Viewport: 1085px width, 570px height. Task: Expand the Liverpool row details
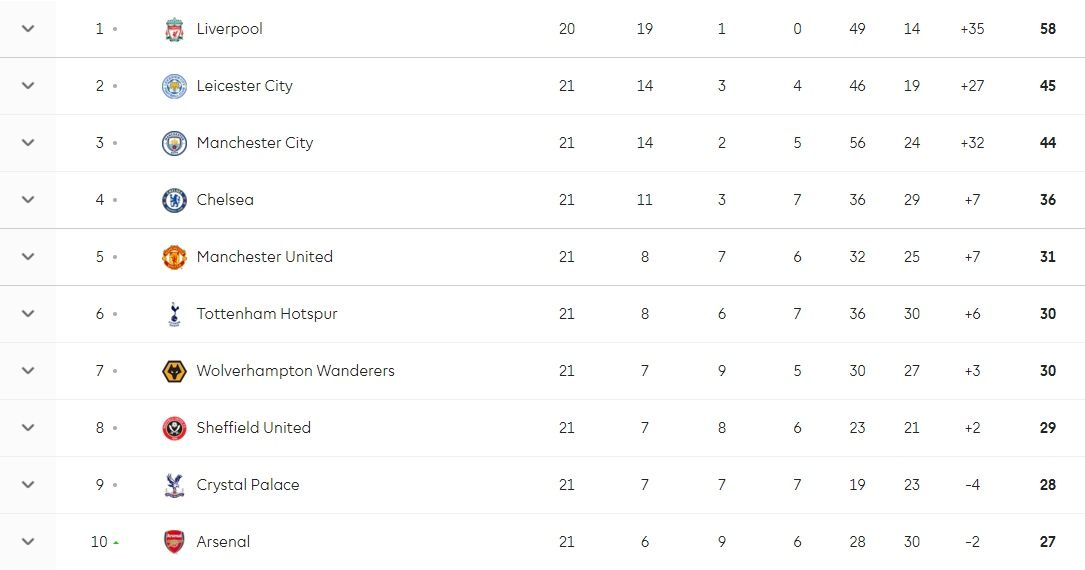(x=28, y=29)
